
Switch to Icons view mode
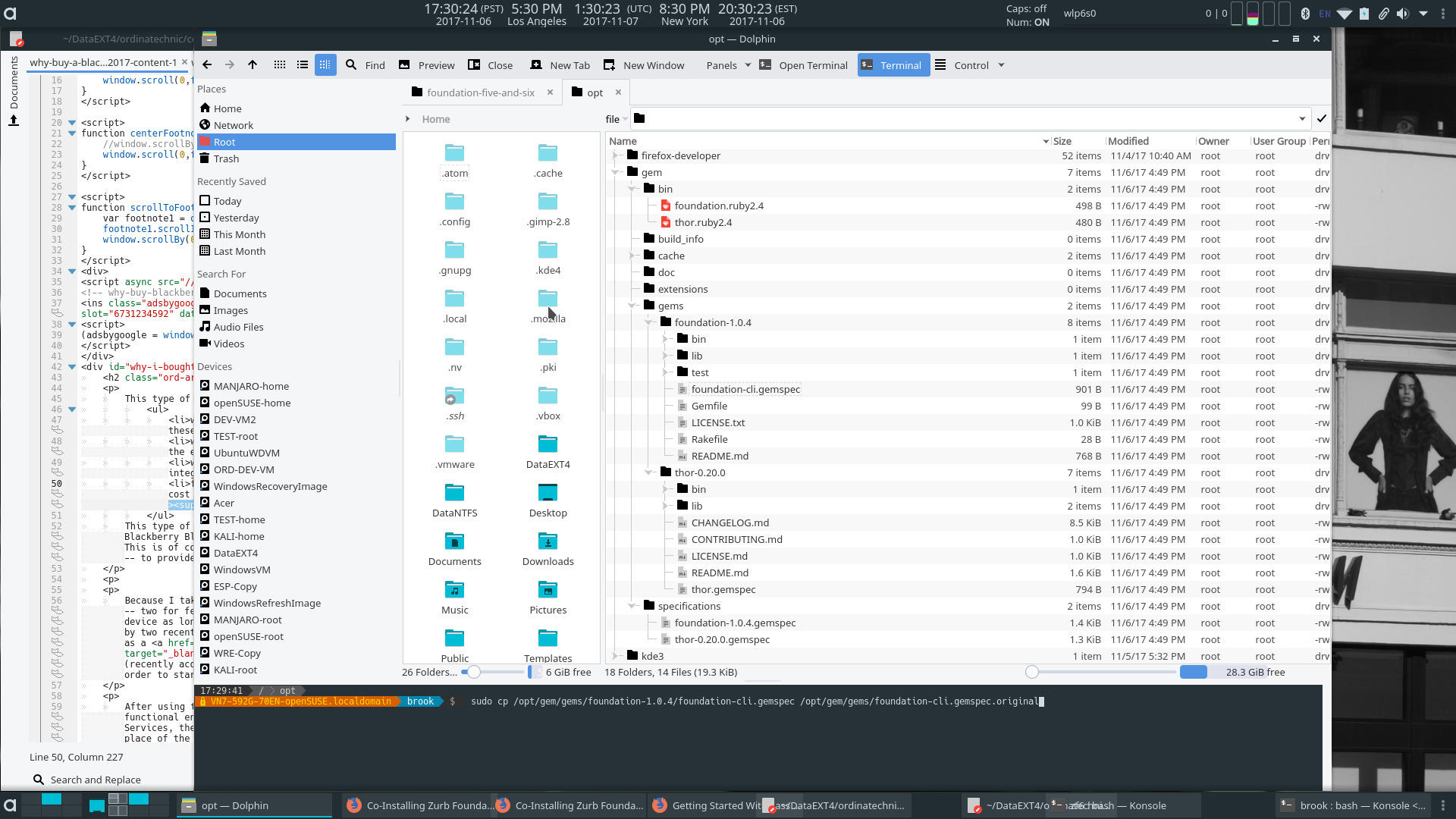(280, 65)
